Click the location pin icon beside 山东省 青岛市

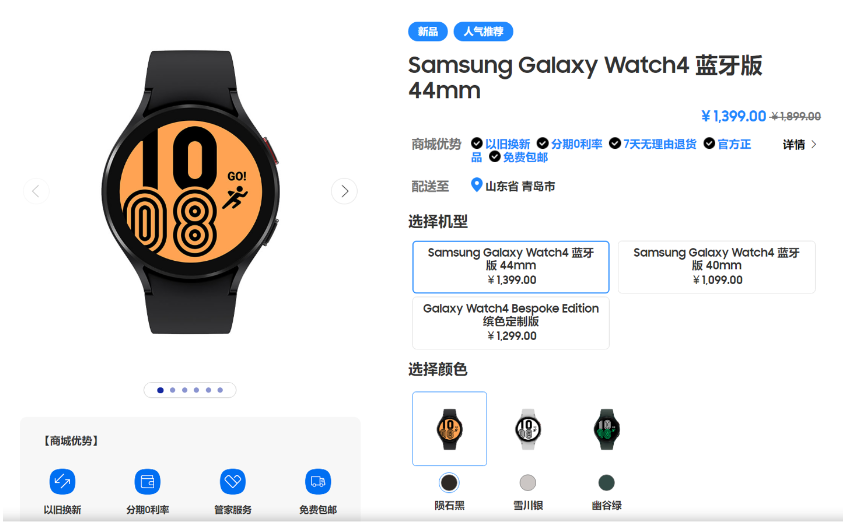click(476, 185)
